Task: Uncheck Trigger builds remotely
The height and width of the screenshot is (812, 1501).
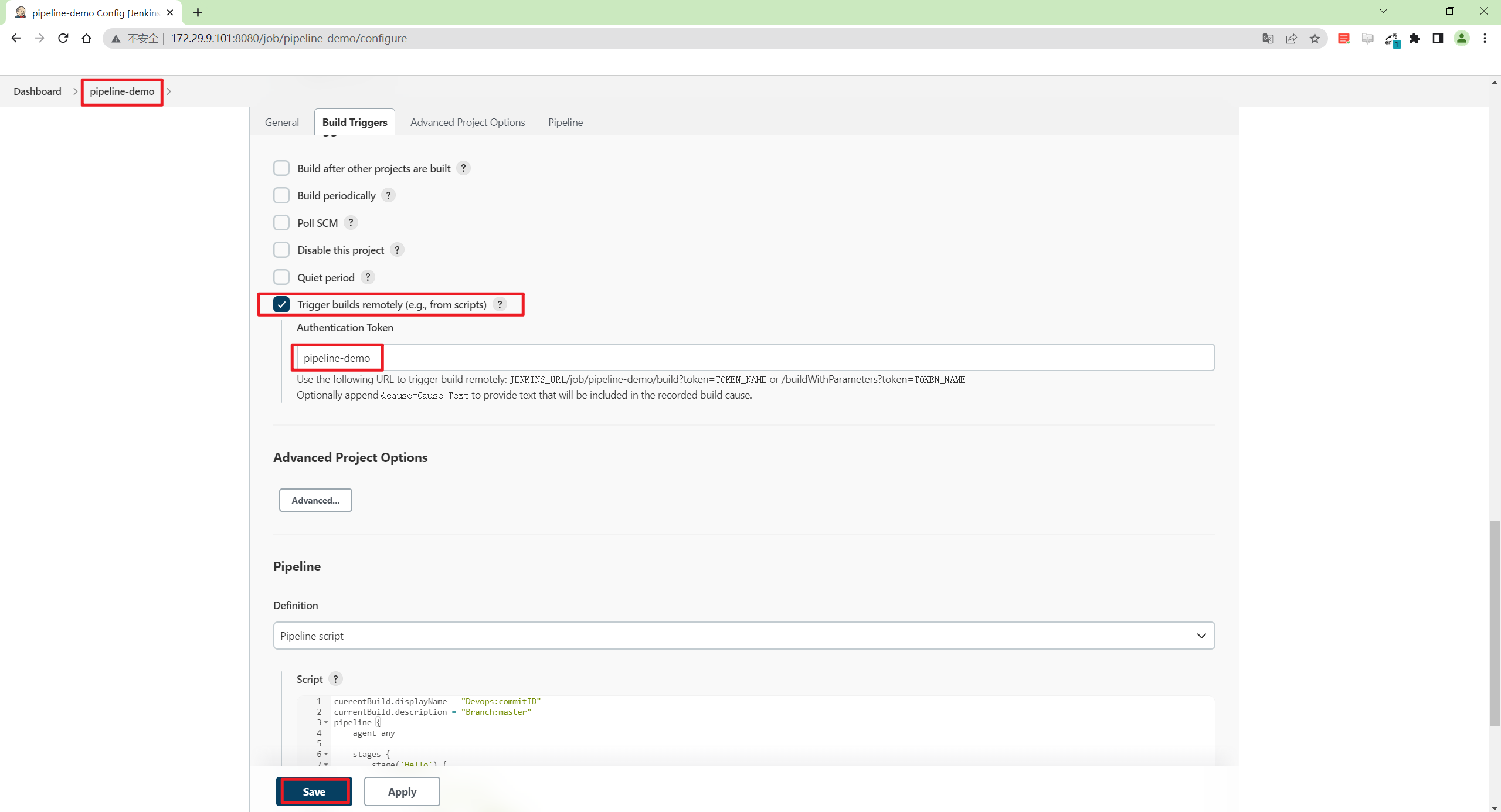Action: click(x=281, y=304)
